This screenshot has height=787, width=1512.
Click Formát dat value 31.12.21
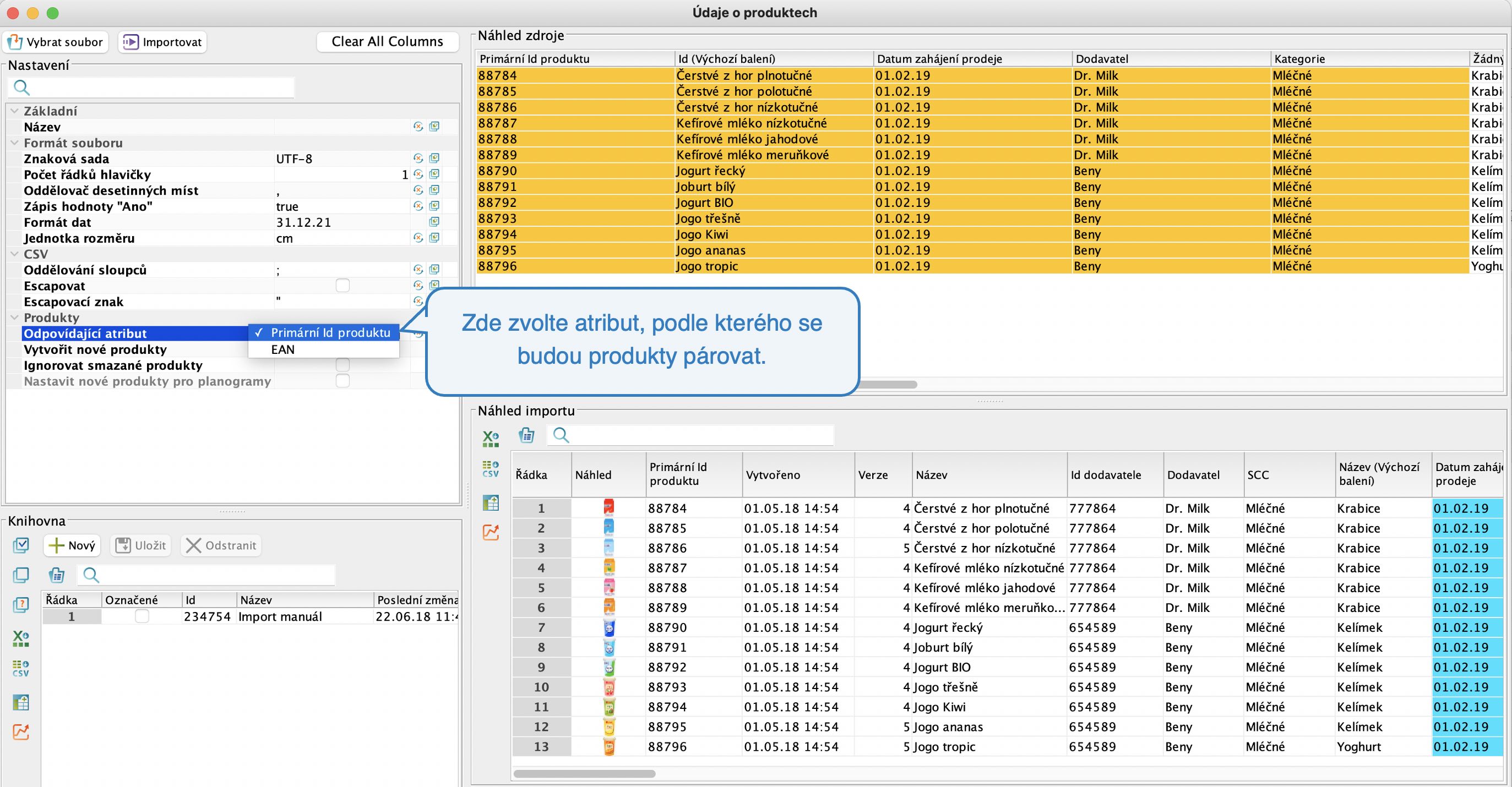(x=342, y=222)
